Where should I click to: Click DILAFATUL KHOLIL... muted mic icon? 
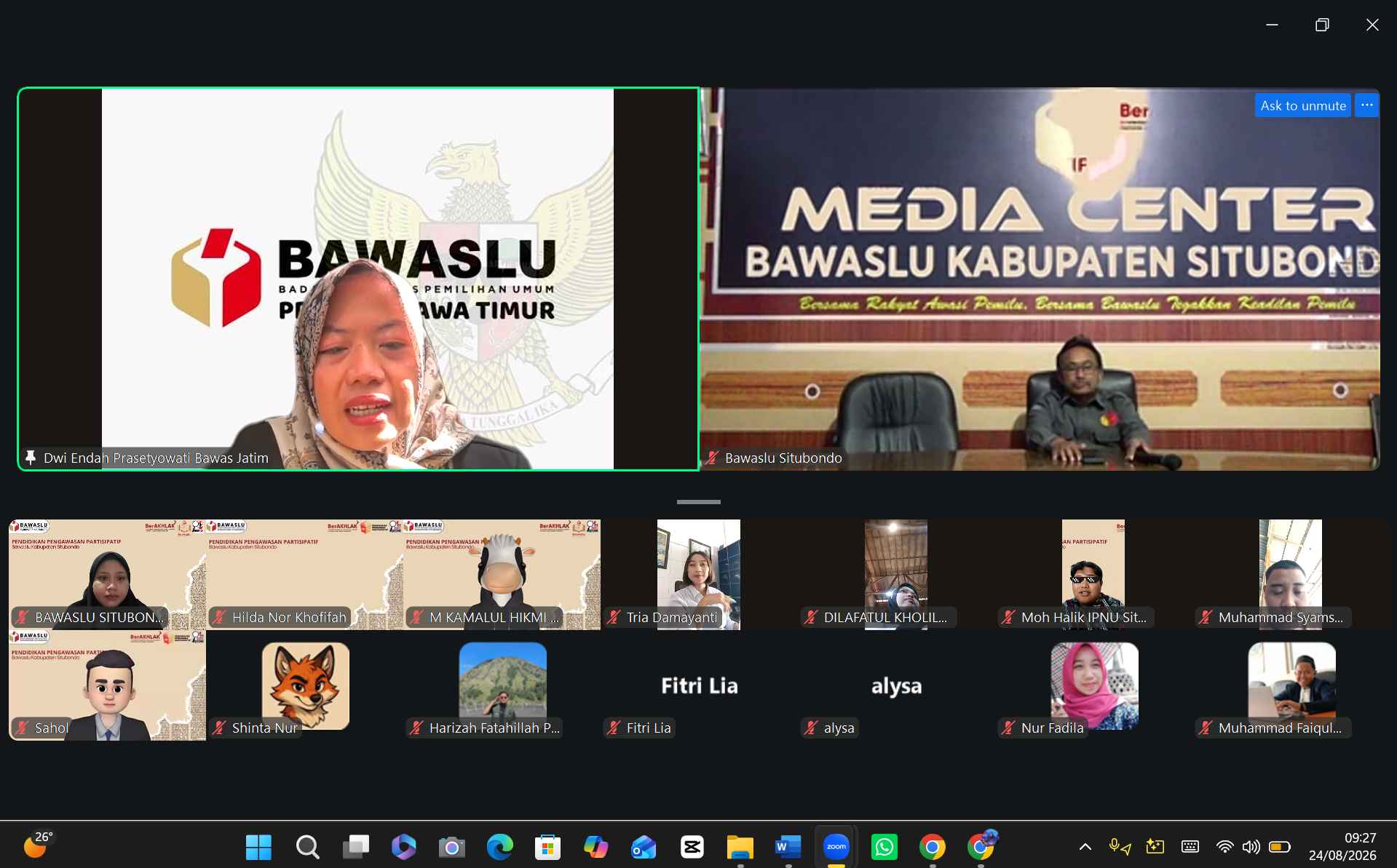[811, 617]
